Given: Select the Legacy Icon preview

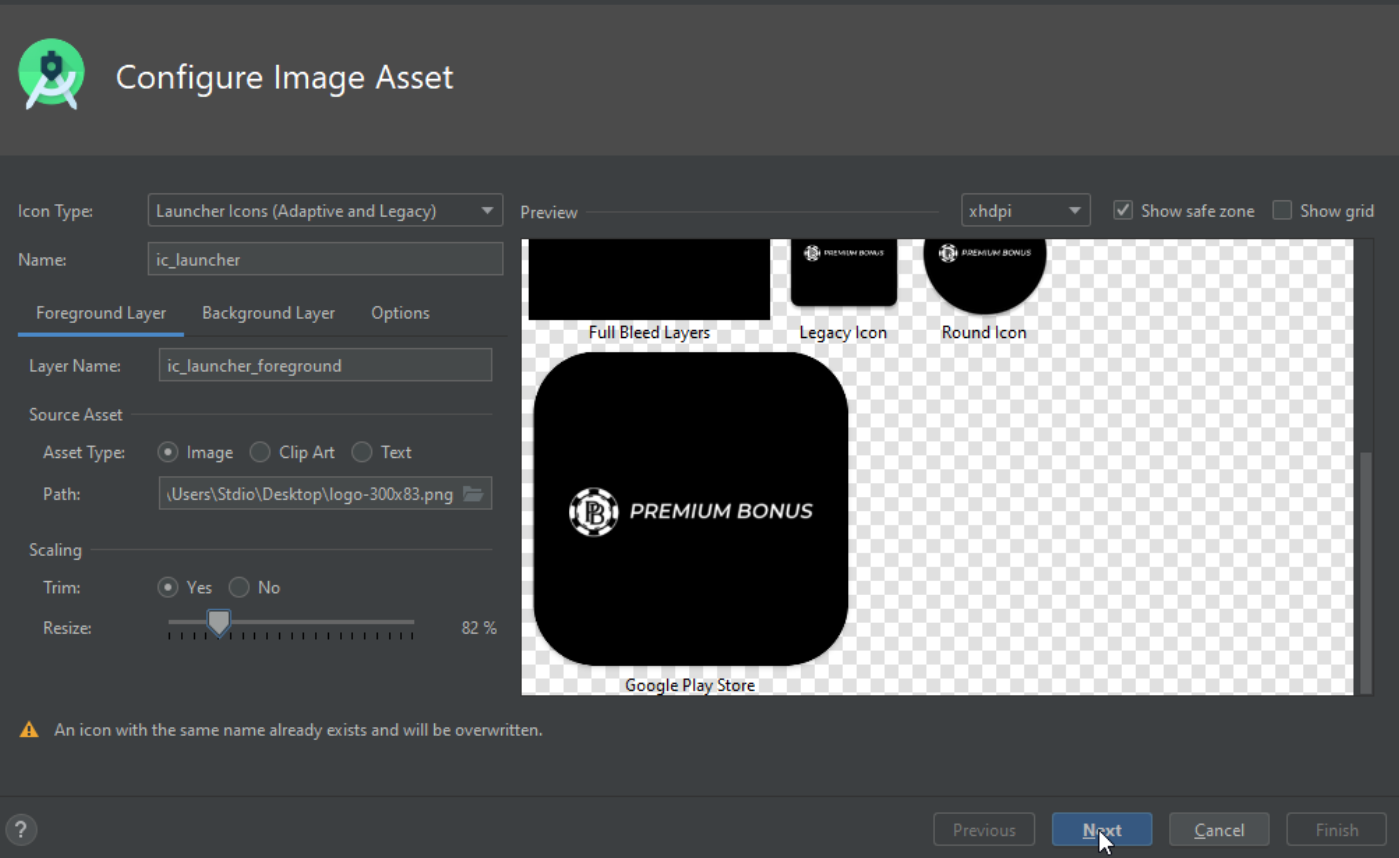Looking at the screenshot, I should click(843, 272).
